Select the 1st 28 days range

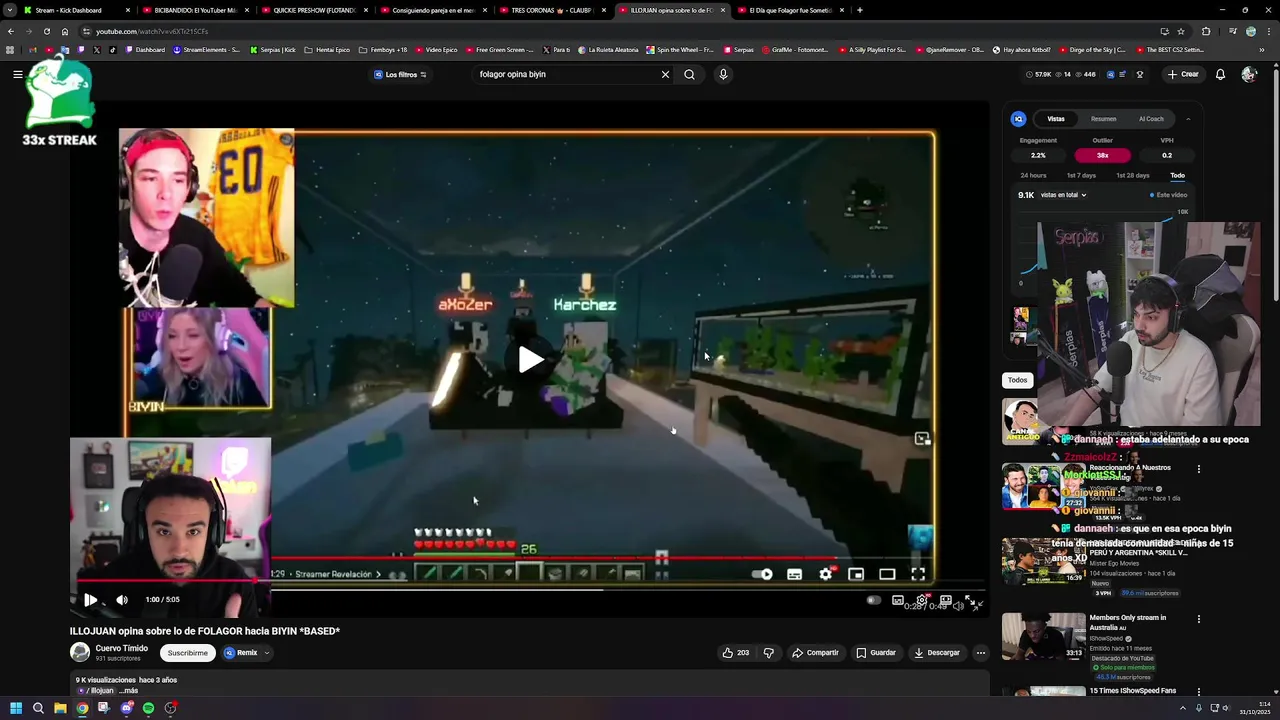point(1132,176)
